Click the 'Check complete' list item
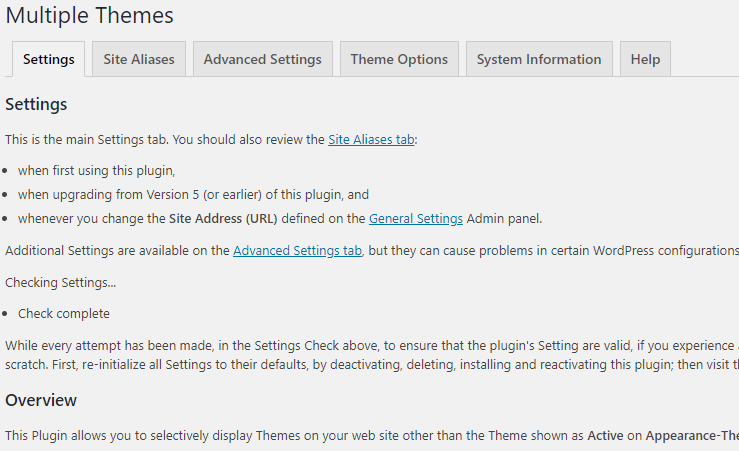 64,314
